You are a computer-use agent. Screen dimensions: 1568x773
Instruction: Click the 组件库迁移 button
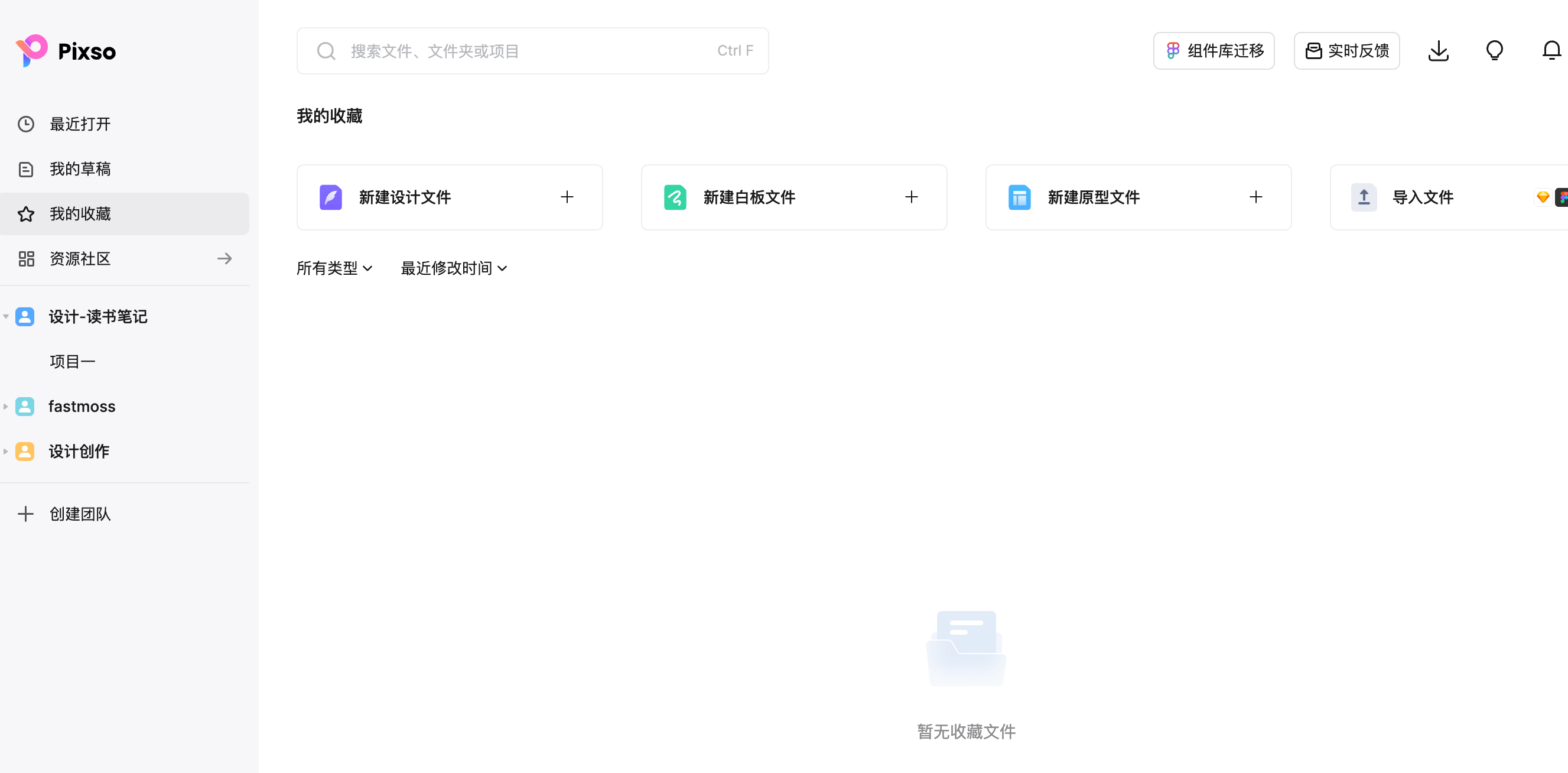[x=1213, y=51]
